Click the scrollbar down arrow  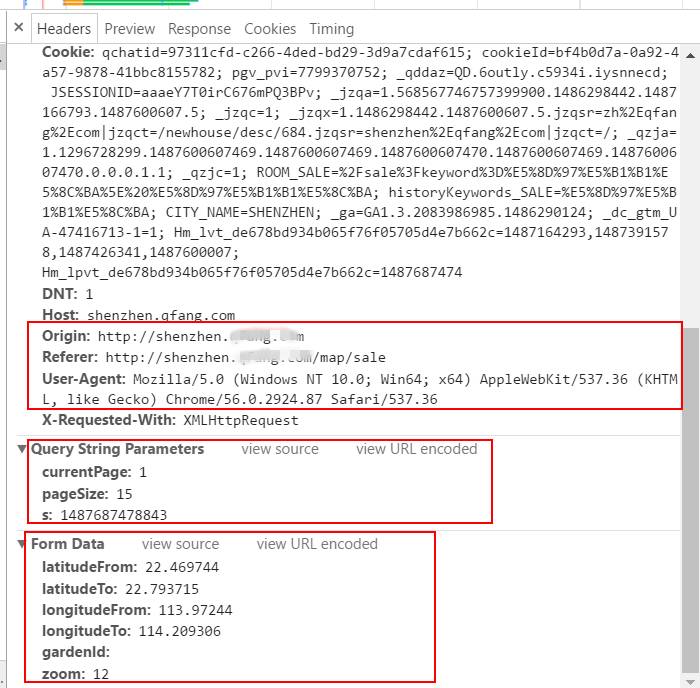690,682
